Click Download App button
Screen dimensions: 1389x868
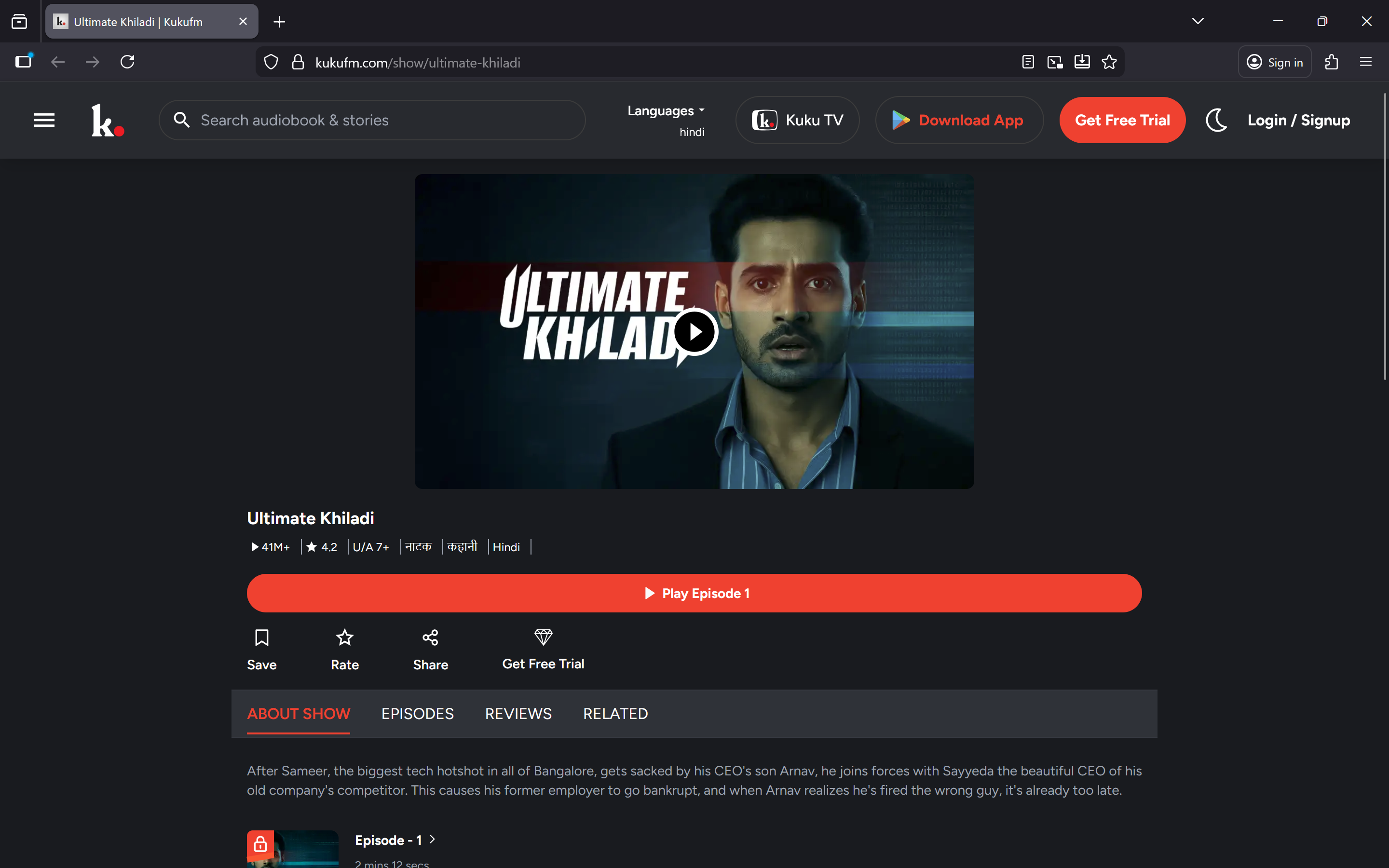click(x=959, y=120)
